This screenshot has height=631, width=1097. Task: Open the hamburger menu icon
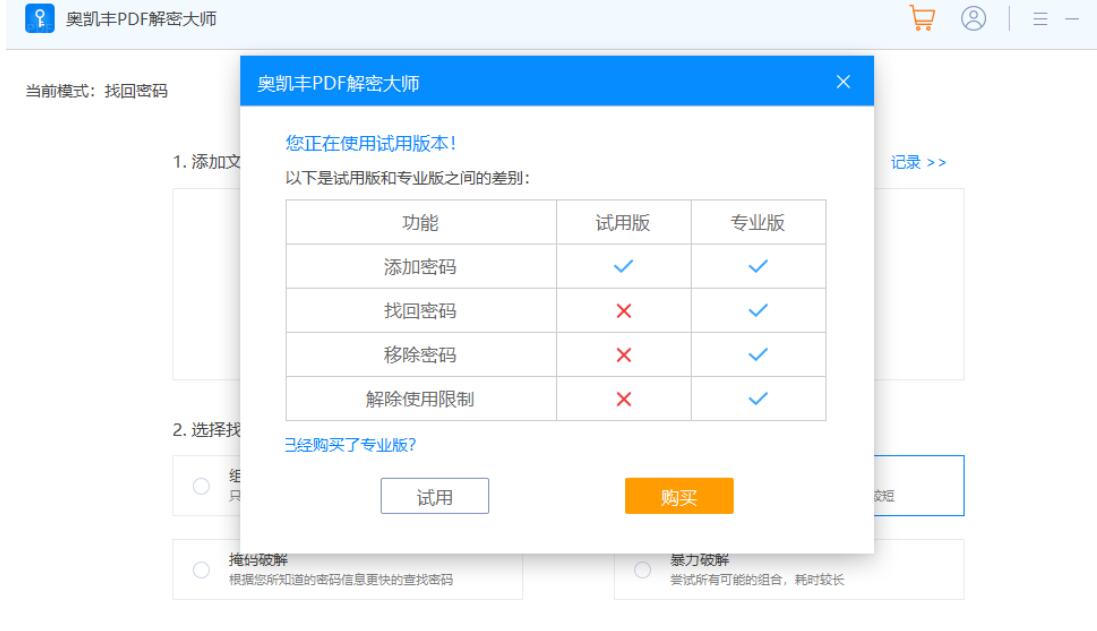[x=1040, y=19]
